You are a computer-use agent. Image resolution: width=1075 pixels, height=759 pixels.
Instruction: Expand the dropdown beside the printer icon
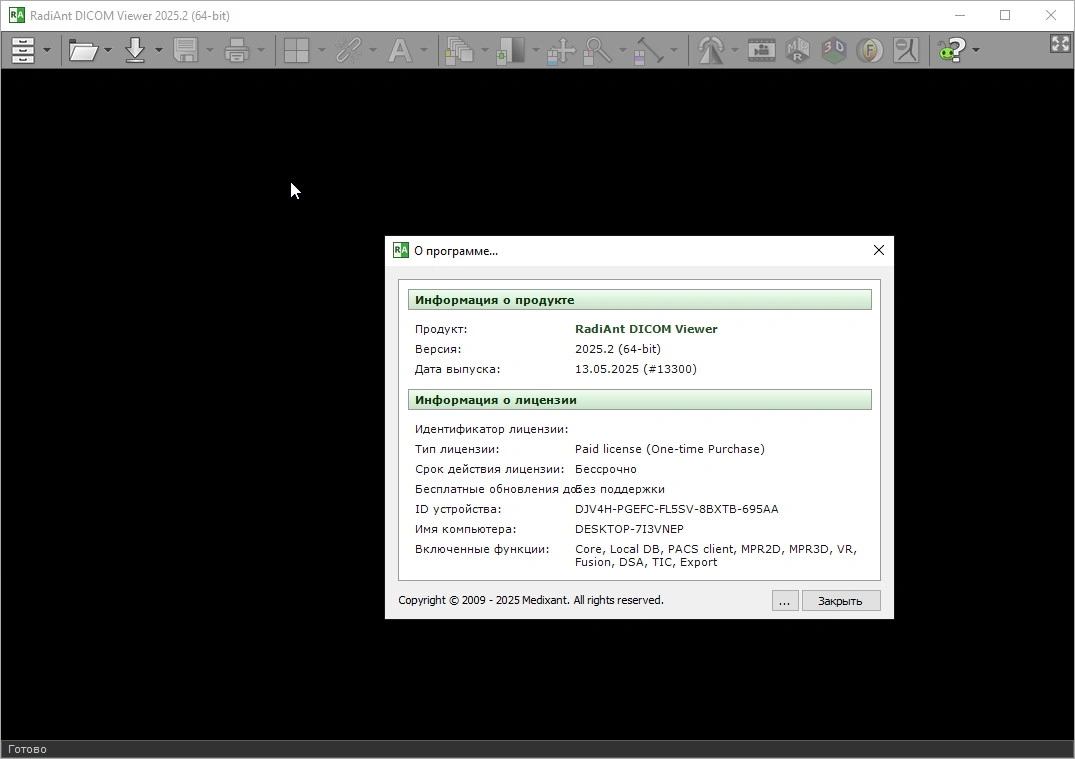pos(261,50)
